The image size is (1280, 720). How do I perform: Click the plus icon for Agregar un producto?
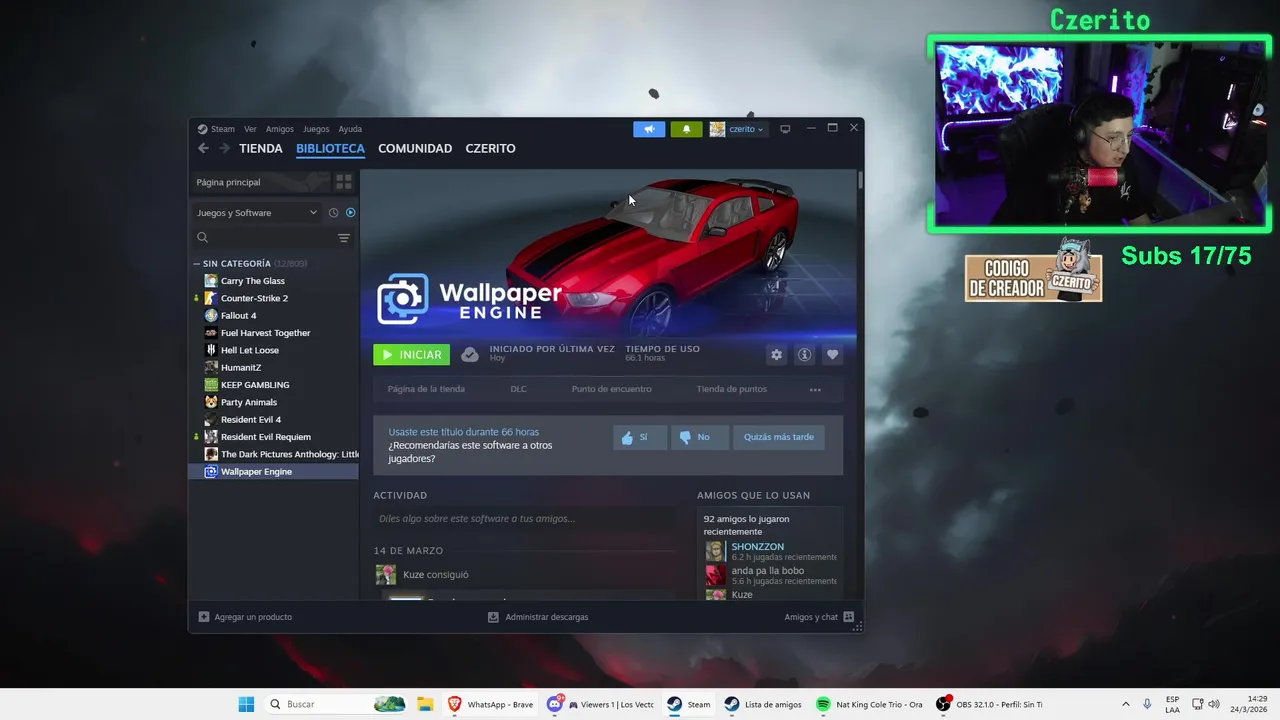point(204,617)
